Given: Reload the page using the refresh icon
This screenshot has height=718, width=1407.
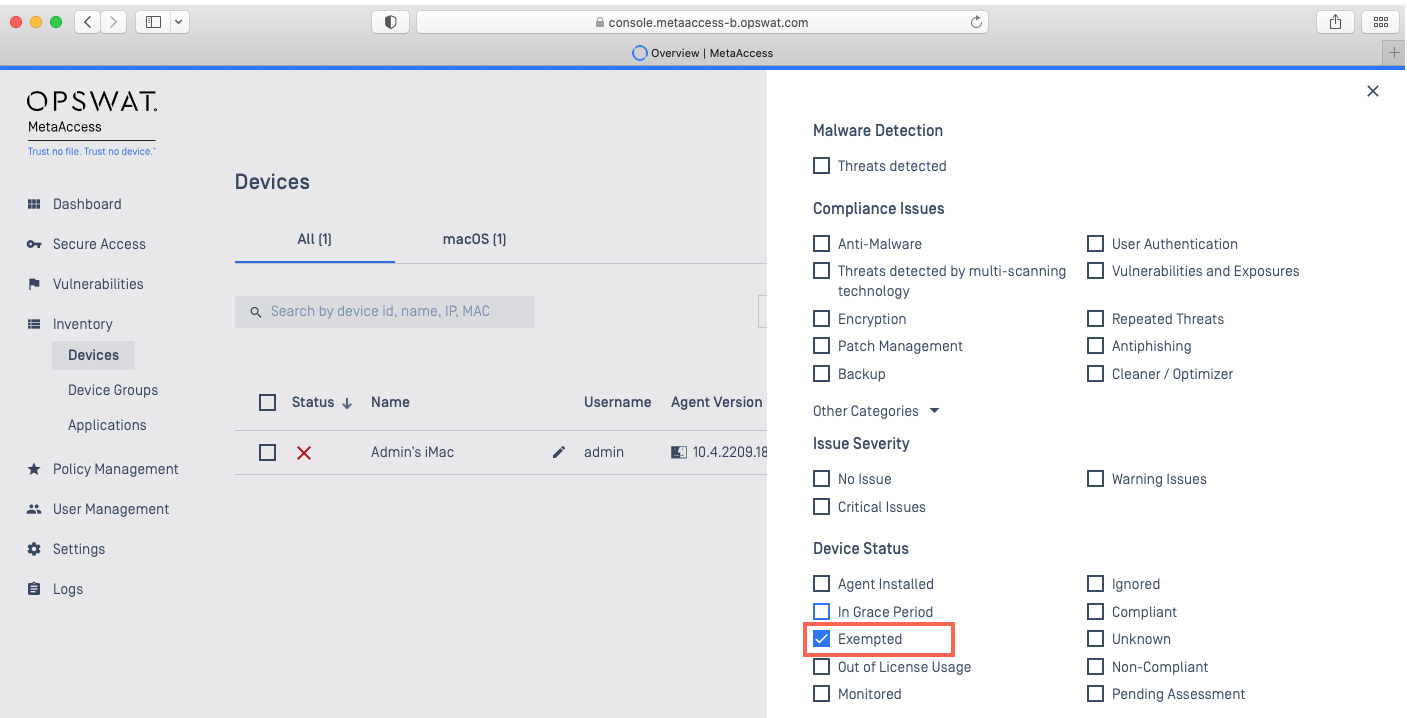Looking at the screenshot, I should (x=976, y=22).
